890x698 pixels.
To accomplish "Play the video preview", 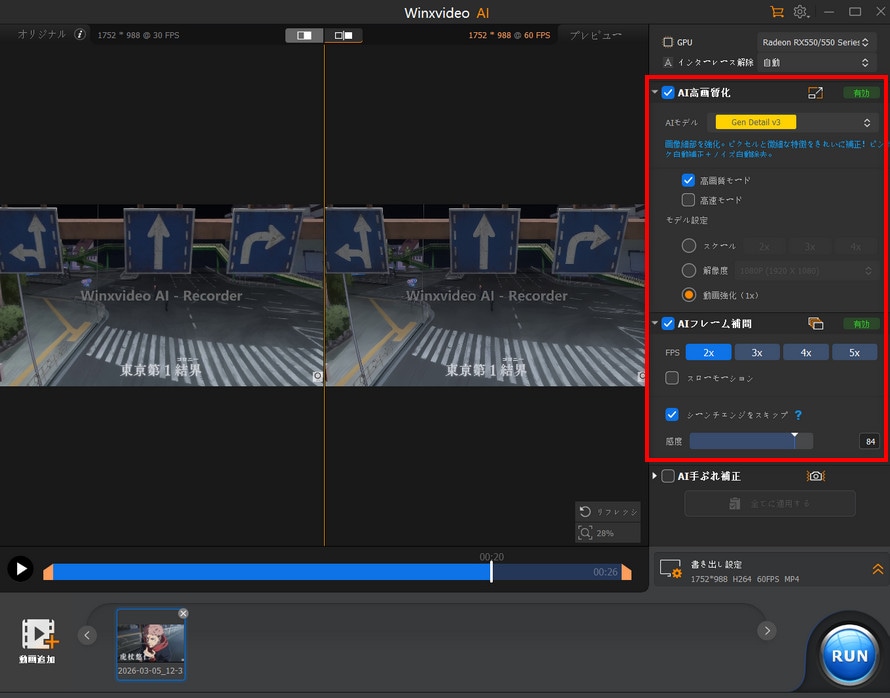I will (x=20, y=569).
